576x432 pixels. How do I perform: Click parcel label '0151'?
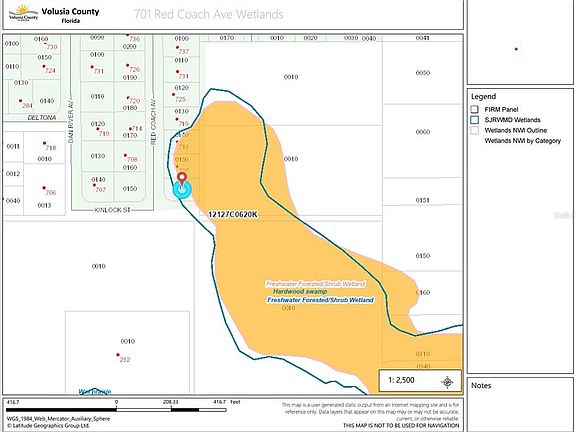[422, 200]
